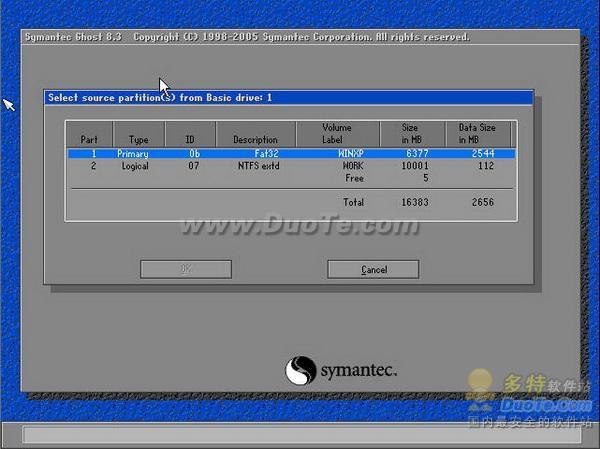
Task: Click the Fat32 description cell
Action: pyautogui.click(x=266, y=153)
